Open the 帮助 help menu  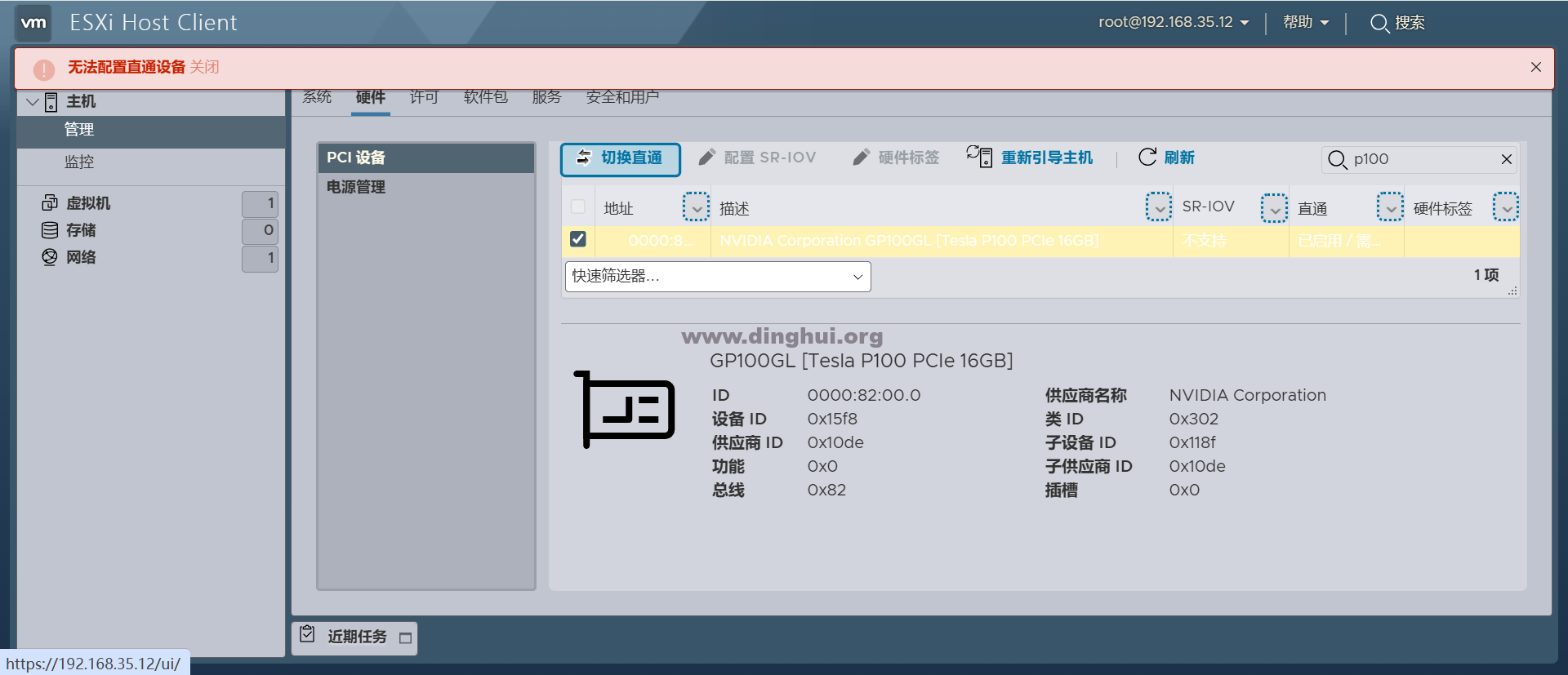[1306, 22]
